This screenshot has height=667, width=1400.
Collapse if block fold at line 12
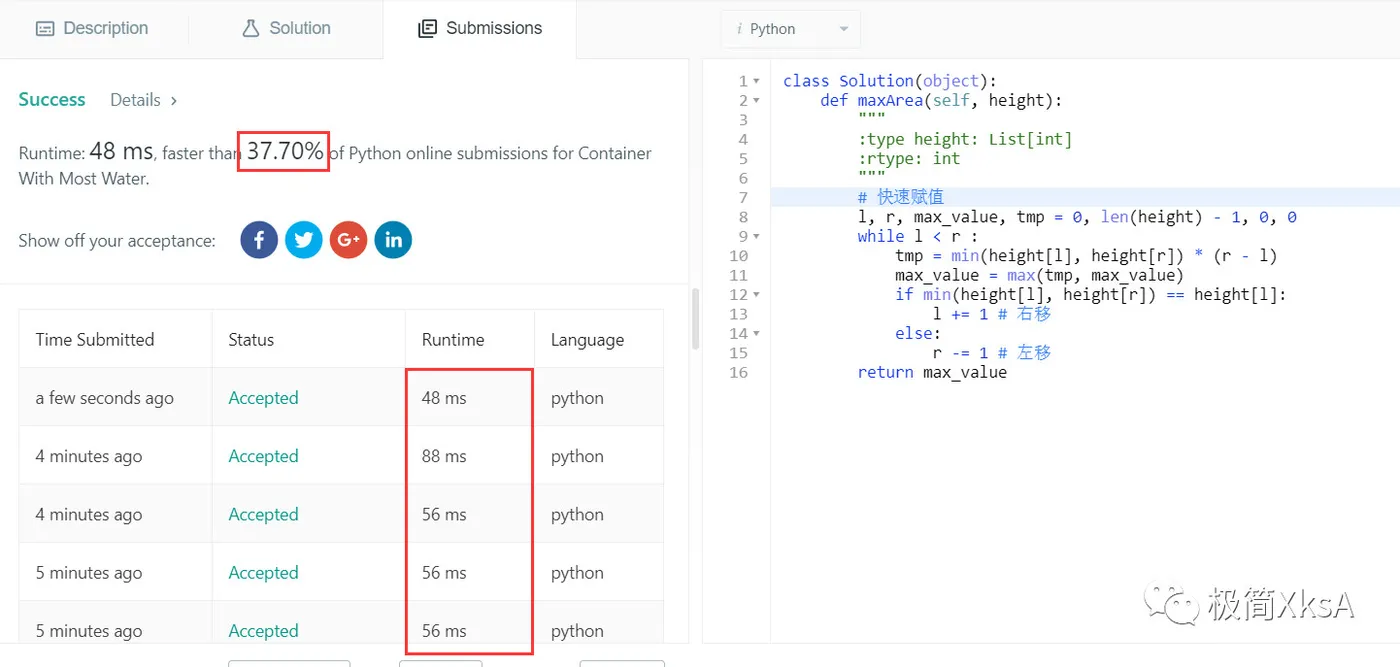pyautogui.click(x=757, y=294)
